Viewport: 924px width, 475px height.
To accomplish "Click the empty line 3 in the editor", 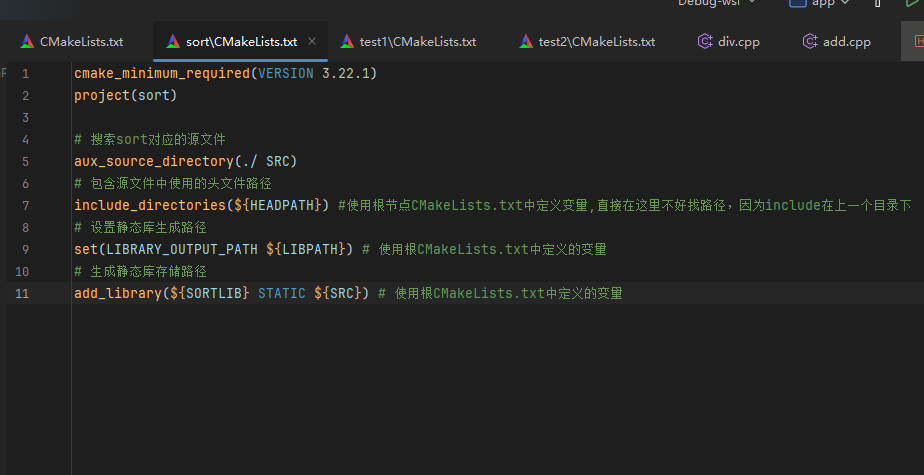I will click(300, 118).
